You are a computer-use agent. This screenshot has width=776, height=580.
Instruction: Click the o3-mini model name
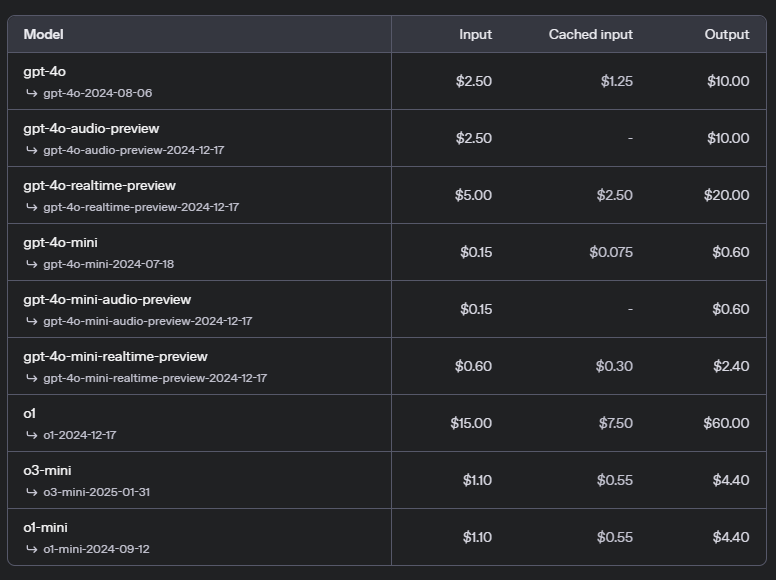47,470
